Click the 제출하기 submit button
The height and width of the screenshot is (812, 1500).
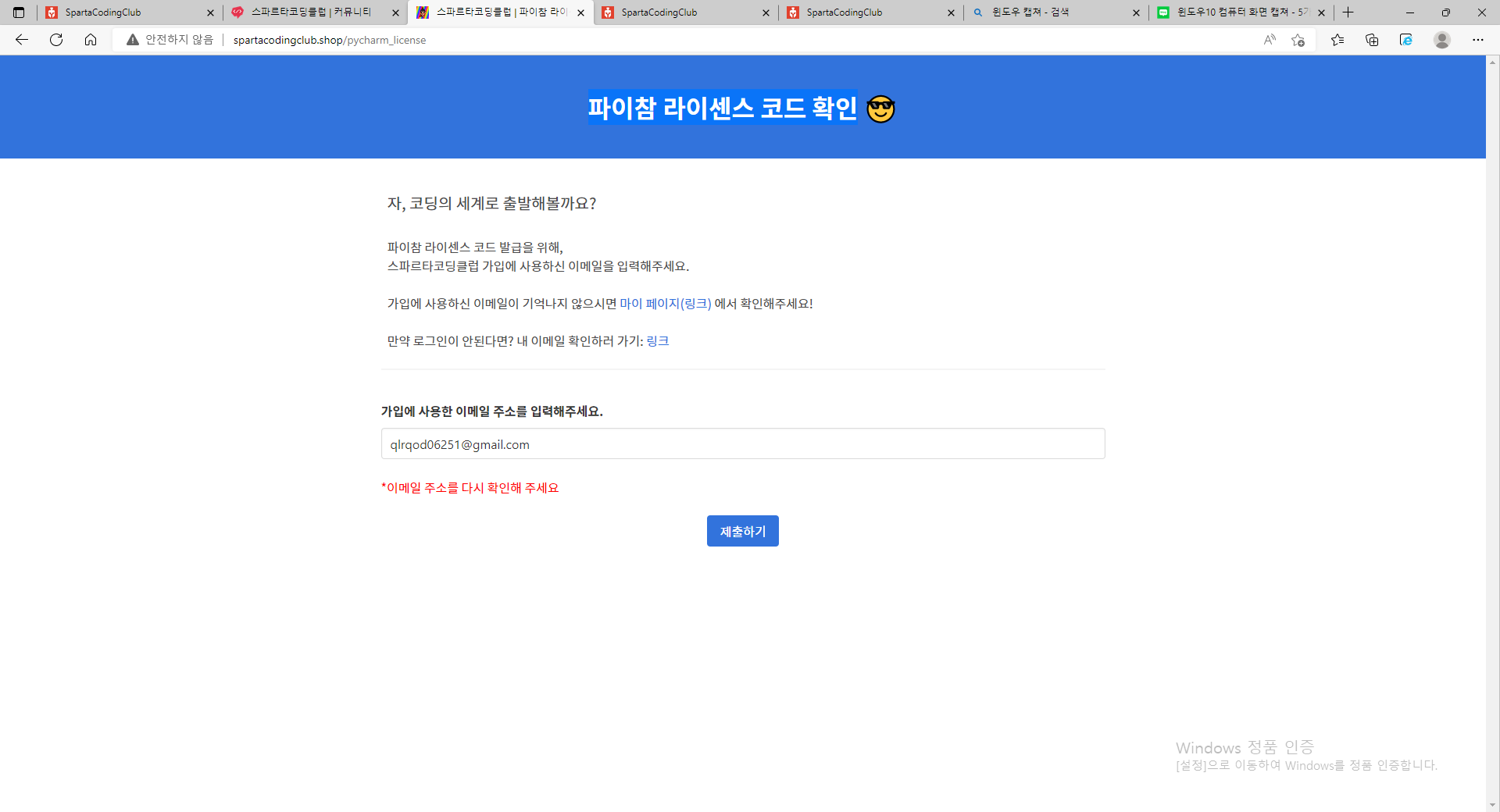[743, 531]
